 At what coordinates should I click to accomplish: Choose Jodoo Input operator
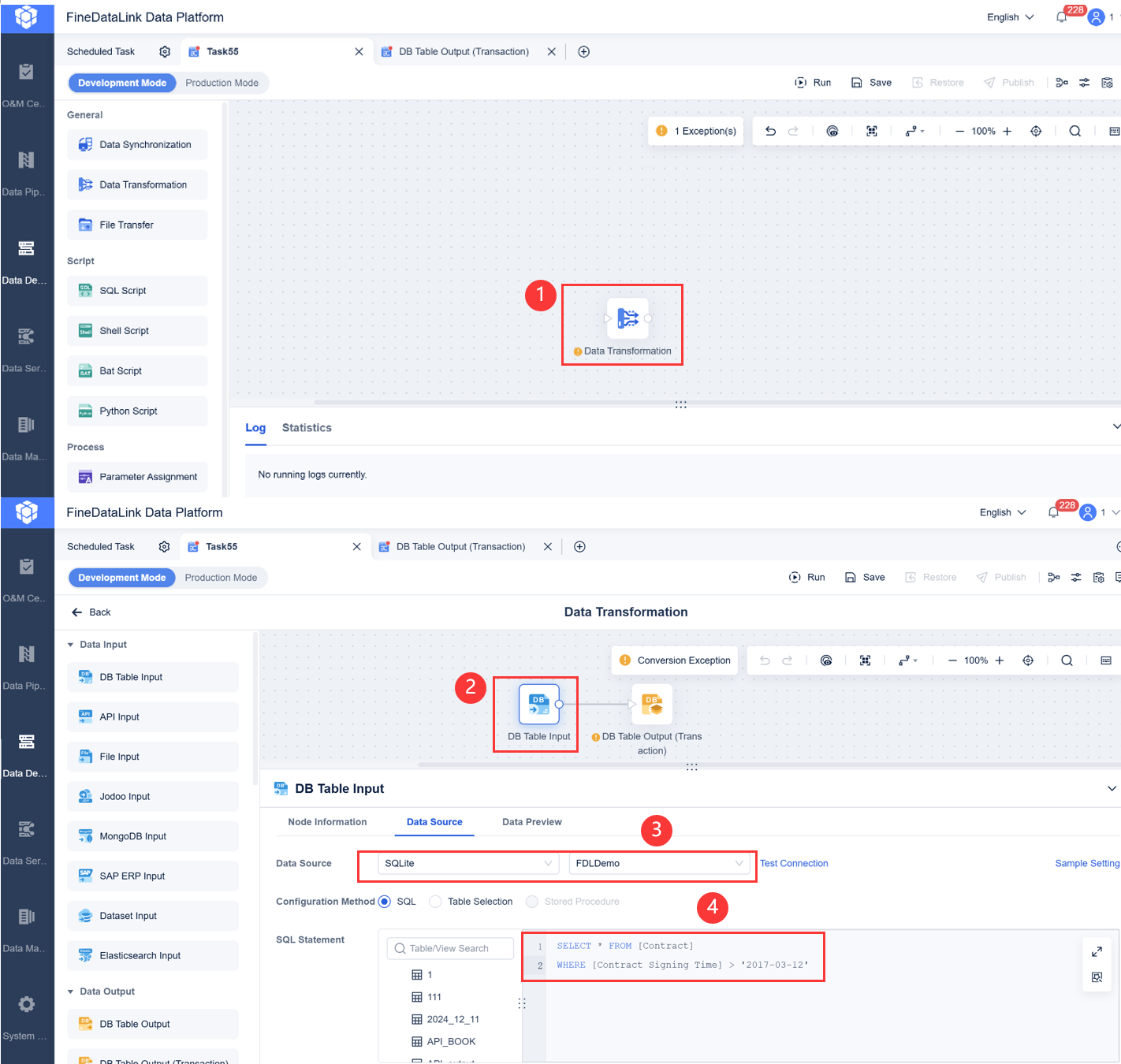(152, 797)
